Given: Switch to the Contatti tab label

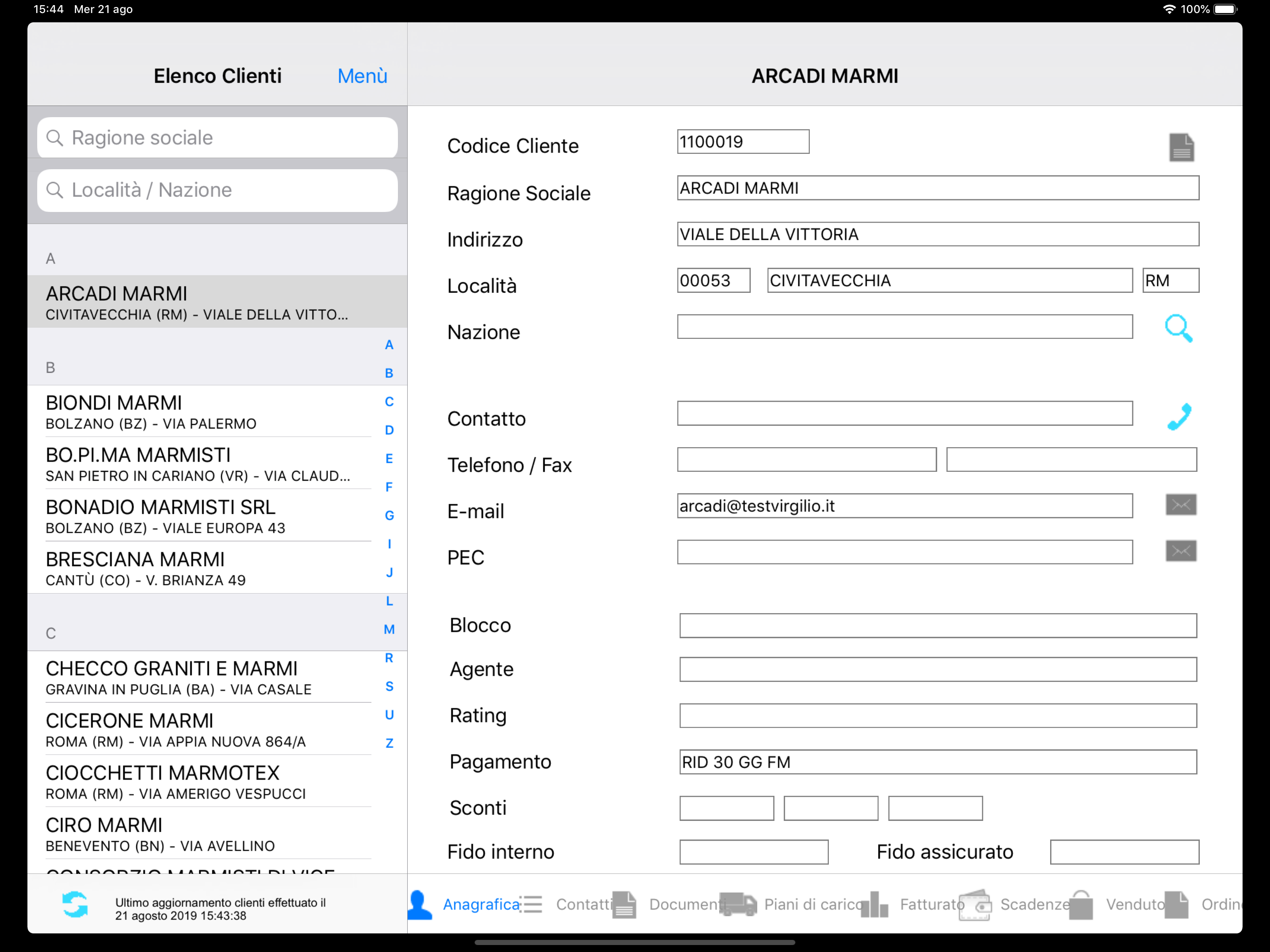Looking at the screenshot, I should pos(584,904).
